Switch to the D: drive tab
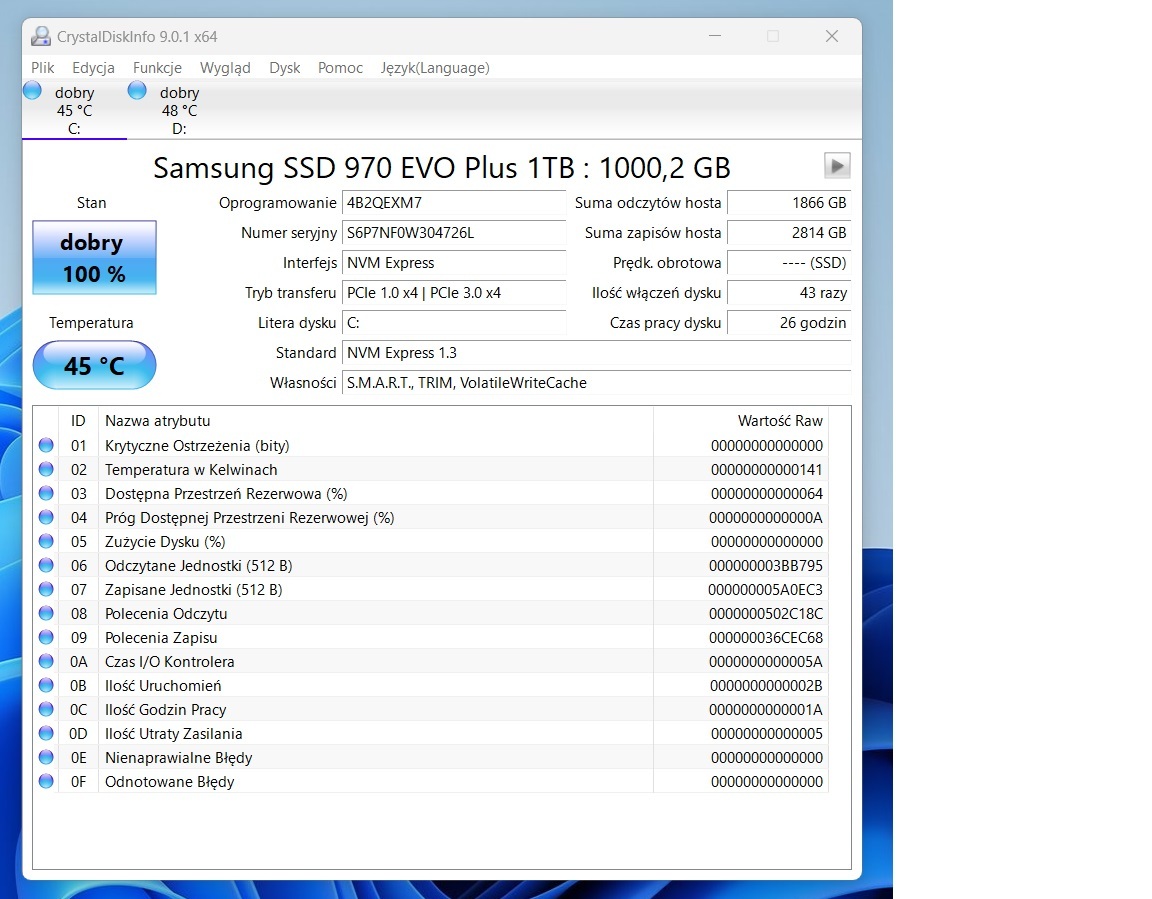The height and width of the screenshot is (899, 1152). tap(179, 109)
